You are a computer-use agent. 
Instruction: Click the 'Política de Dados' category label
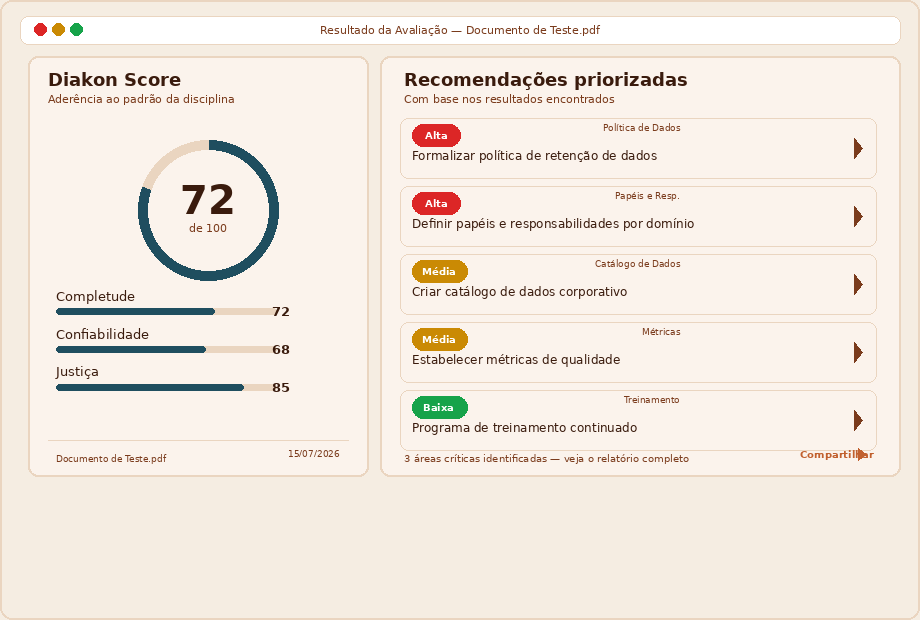(x=642, y=128)
